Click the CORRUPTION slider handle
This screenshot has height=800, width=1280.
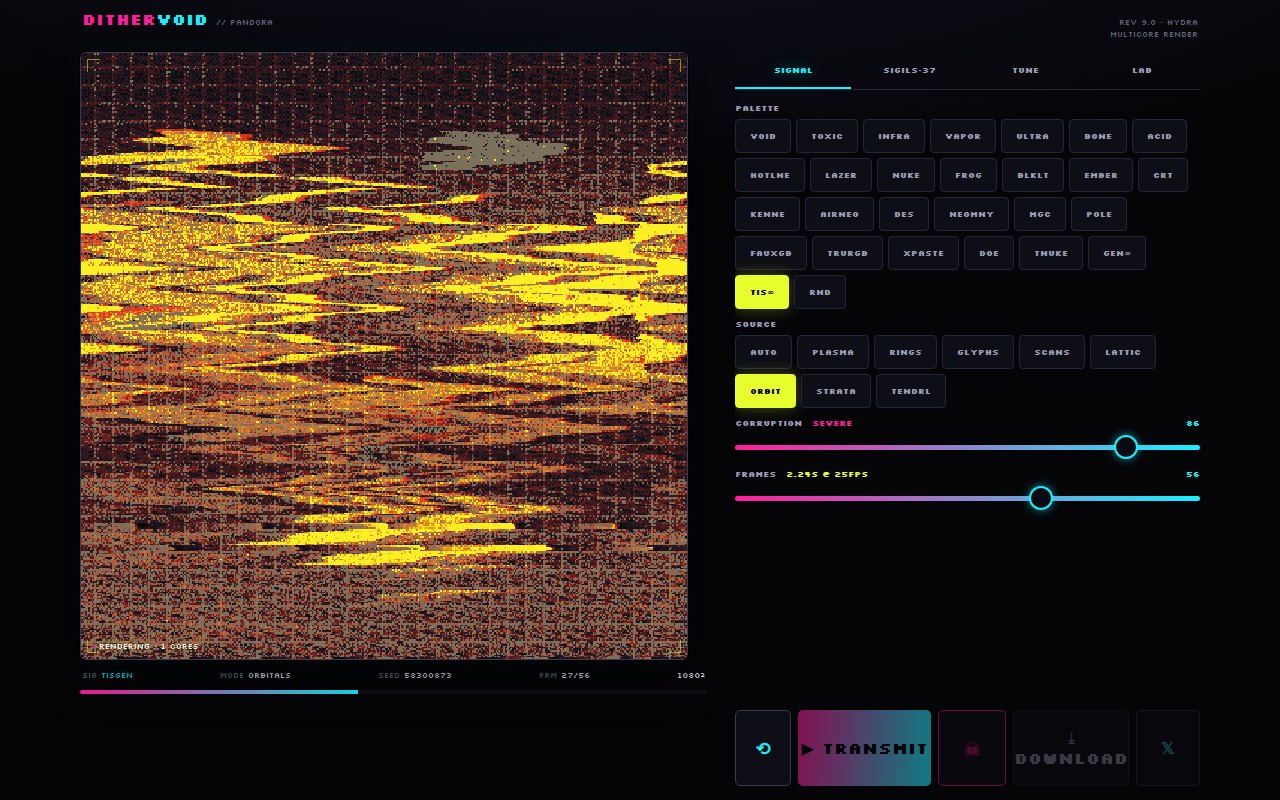pyautogui.click(x=1126, y=447)
